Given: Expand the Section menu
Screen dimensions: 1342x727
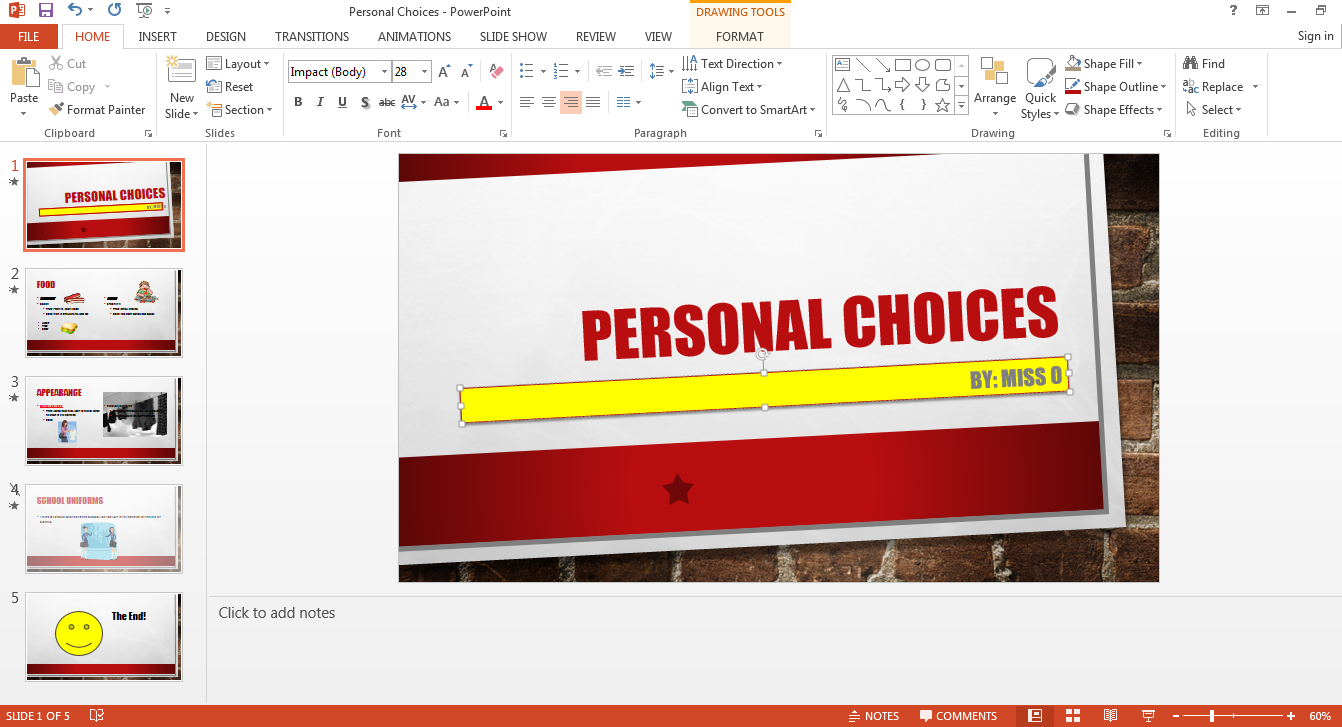Looking at the screenshot, I should (x=240, y=110).
